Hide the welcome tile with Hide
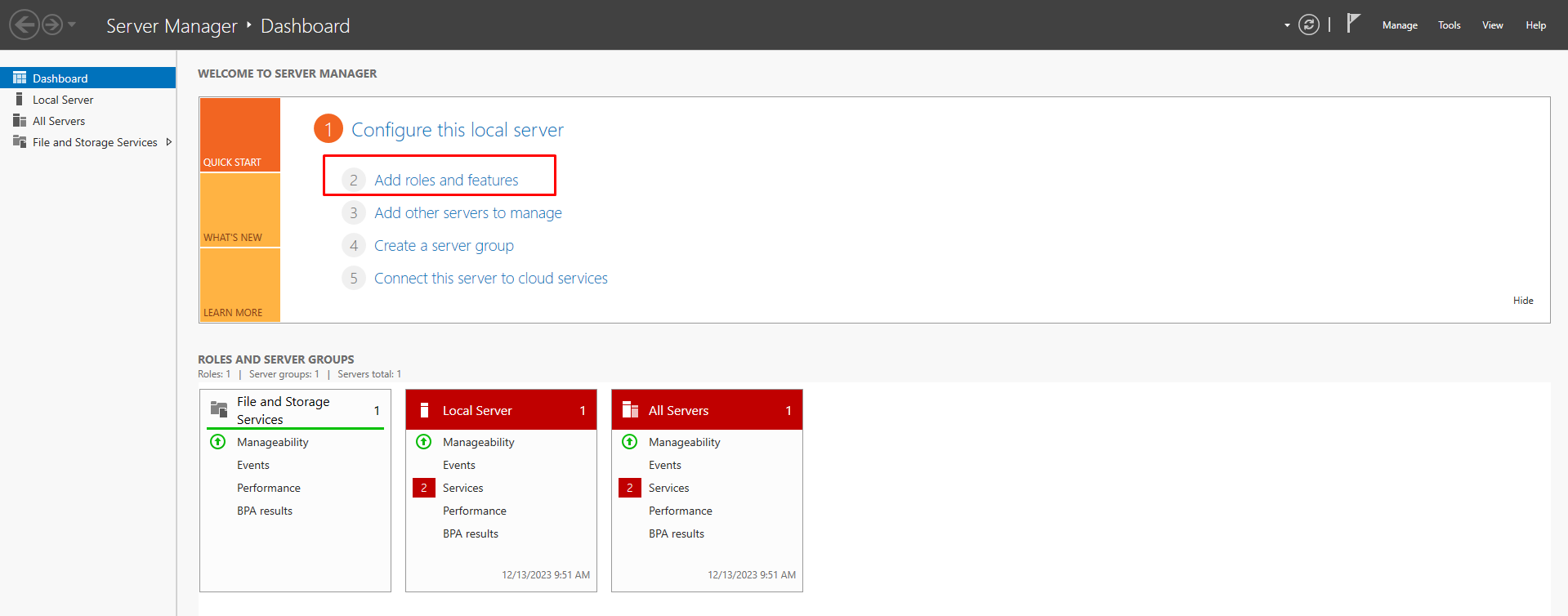 [x=1523, y=300]
